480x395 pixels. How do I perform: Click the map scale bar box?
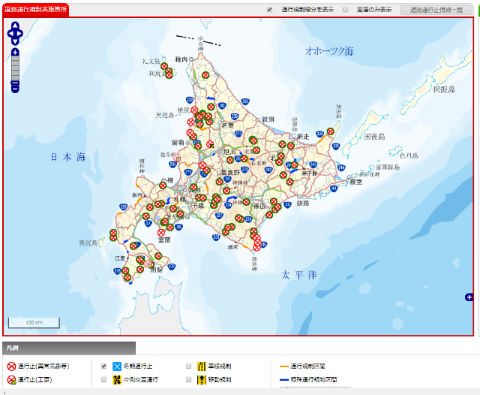[x=34, y=323]
